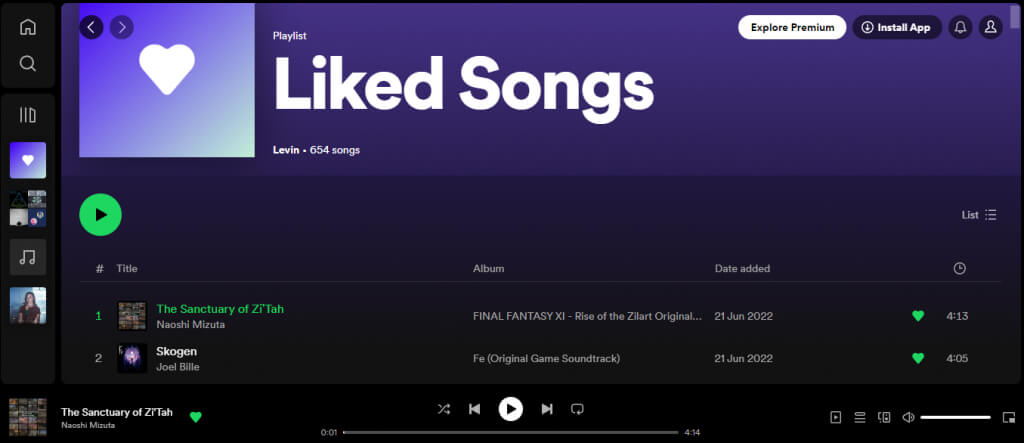Open the mini player
Screen dimensions: 1024x443
pos(1009,417)
